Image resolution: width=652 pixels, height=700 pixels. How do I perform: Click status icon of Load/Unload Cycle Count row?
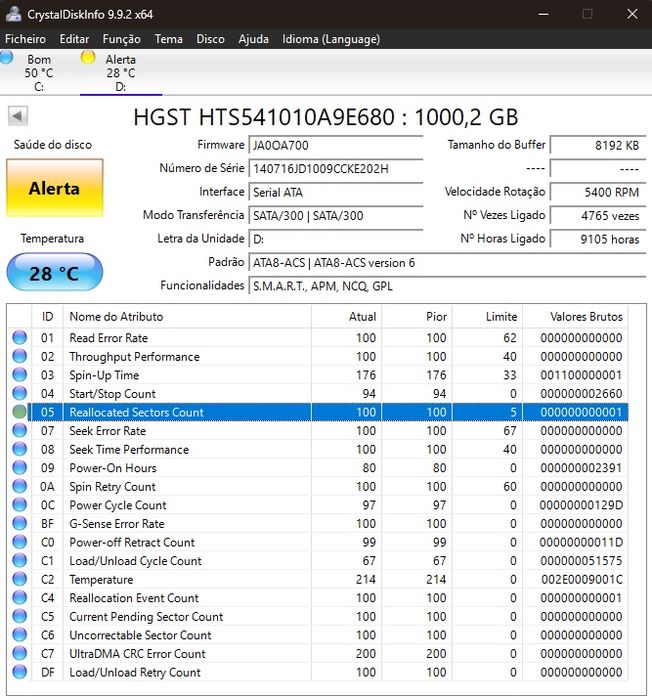(19, 561)
